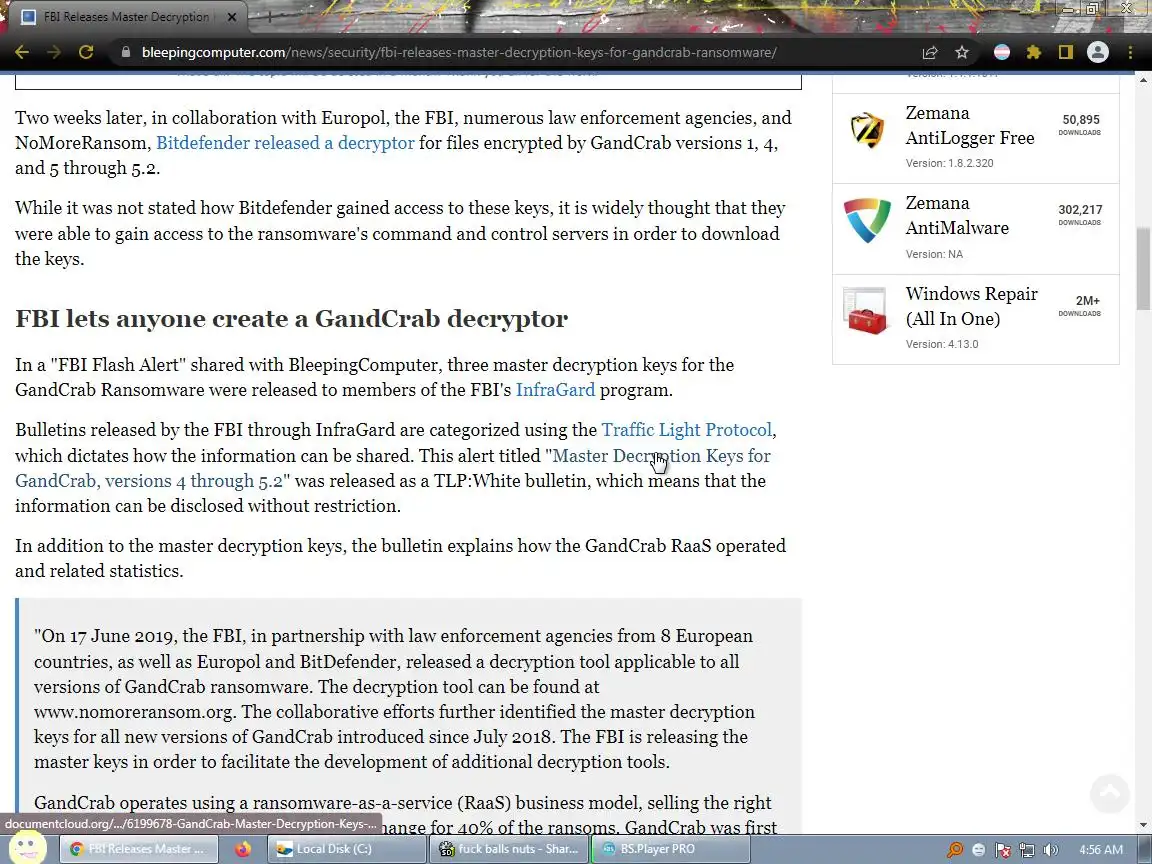Open the Start menu orb
Viewport: 1152px width, 864px height.
[27, 847]
